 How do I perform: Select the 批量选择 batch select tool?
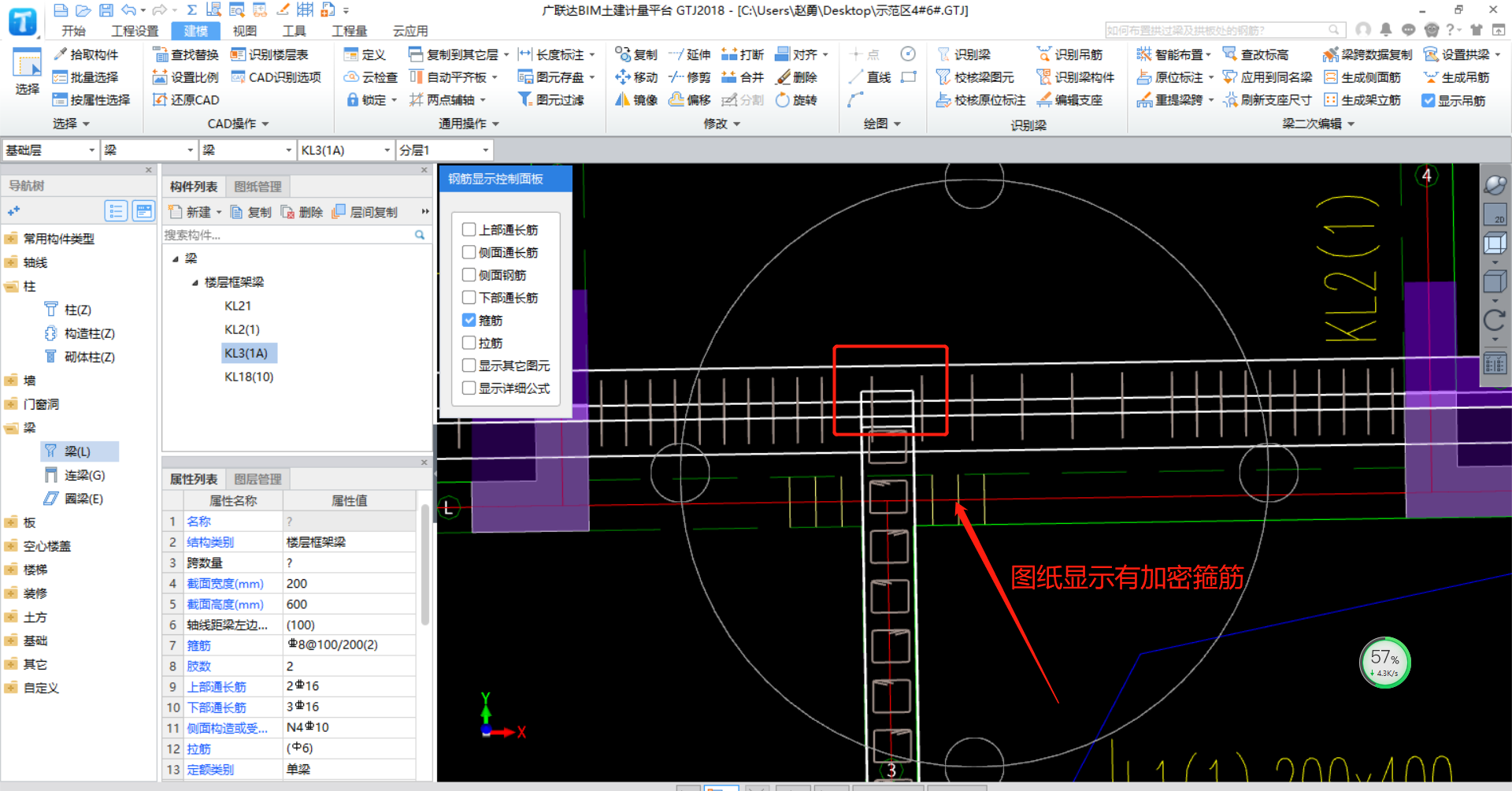click(x=86, y=77)
